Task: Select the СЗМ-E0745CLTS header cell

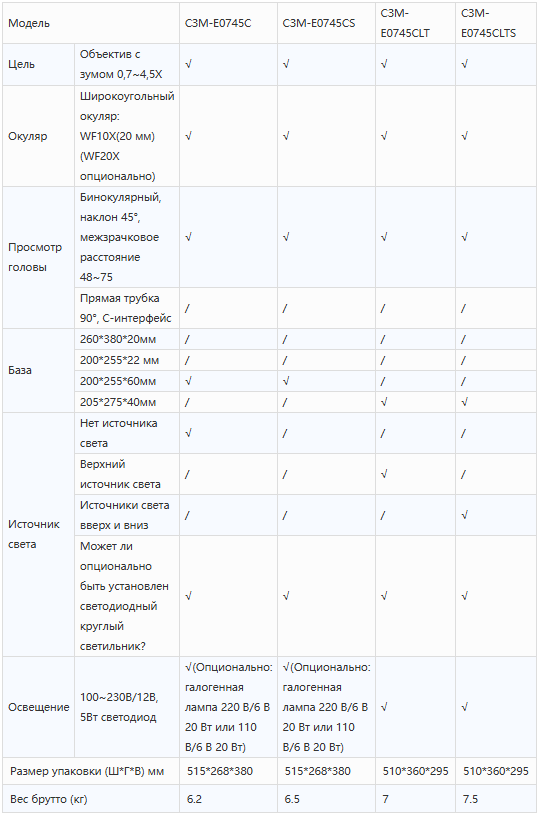Action: click(x=495, y=23)
